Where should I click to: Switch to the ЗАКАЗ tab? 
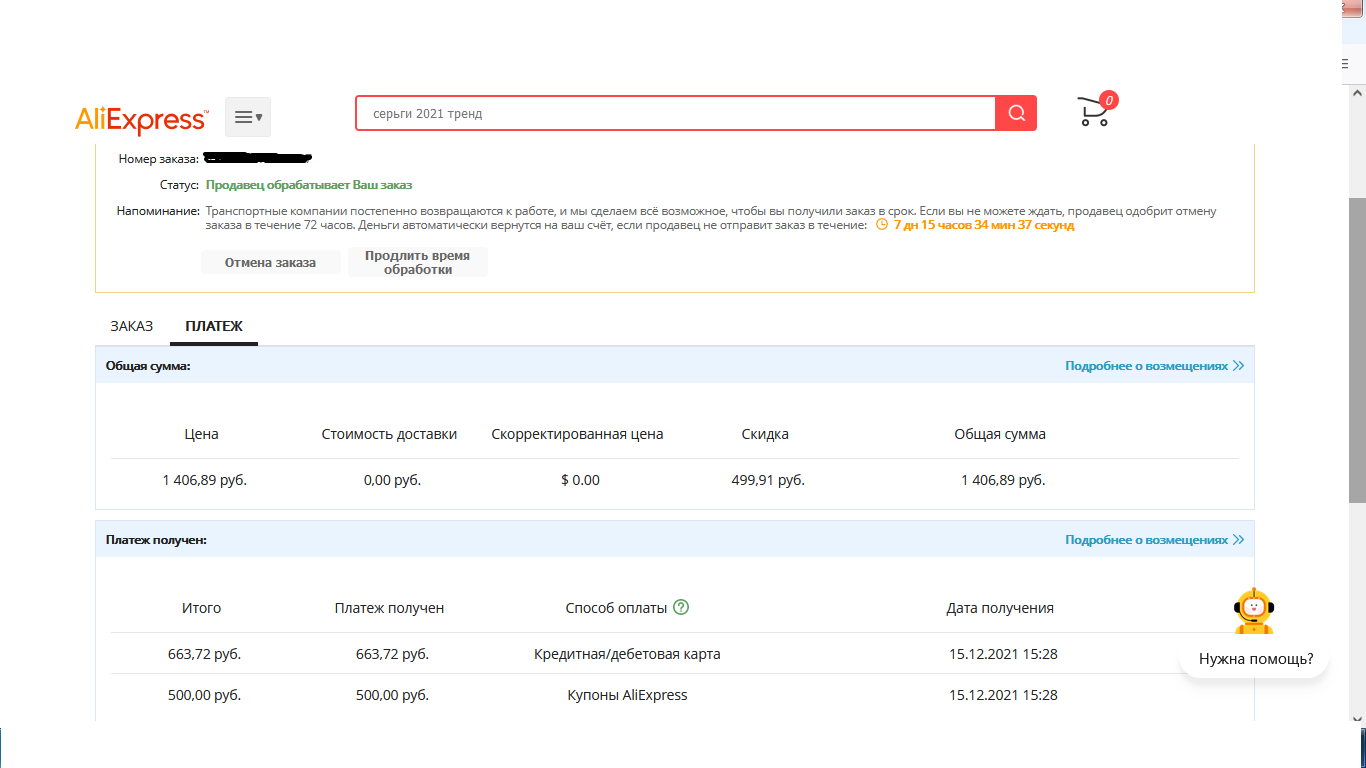tap(132, 326)
